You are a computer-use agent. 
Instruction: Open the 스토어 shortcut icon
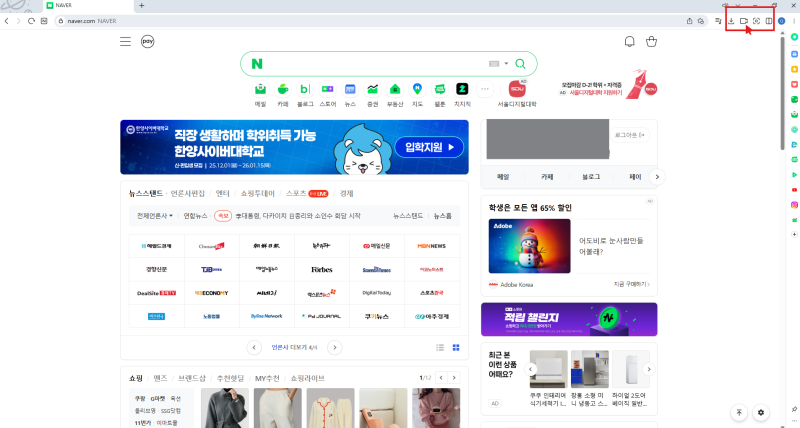[x=328, y=89]
